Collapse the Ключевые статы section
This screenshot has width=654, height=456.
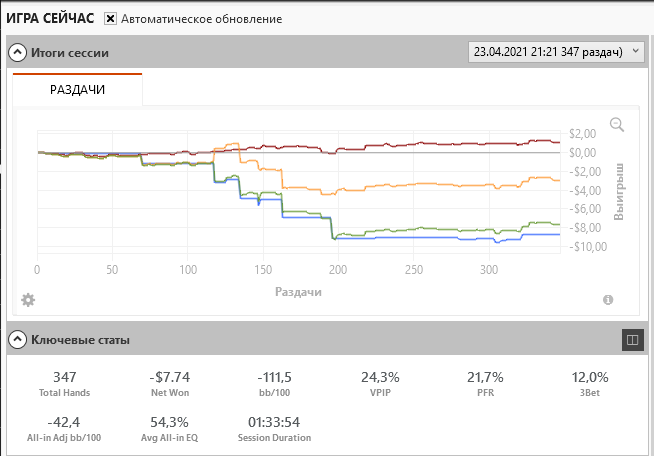(17, 340)
